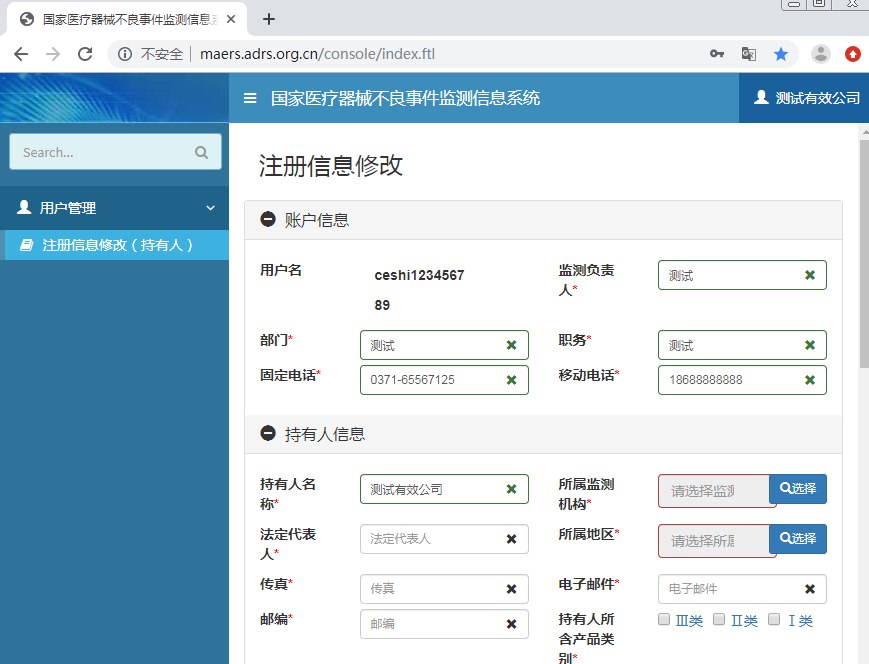Check the Ⅲ类 product category checkbox
The height and width of the screenshot is (664, 869).
click(664, 620)
